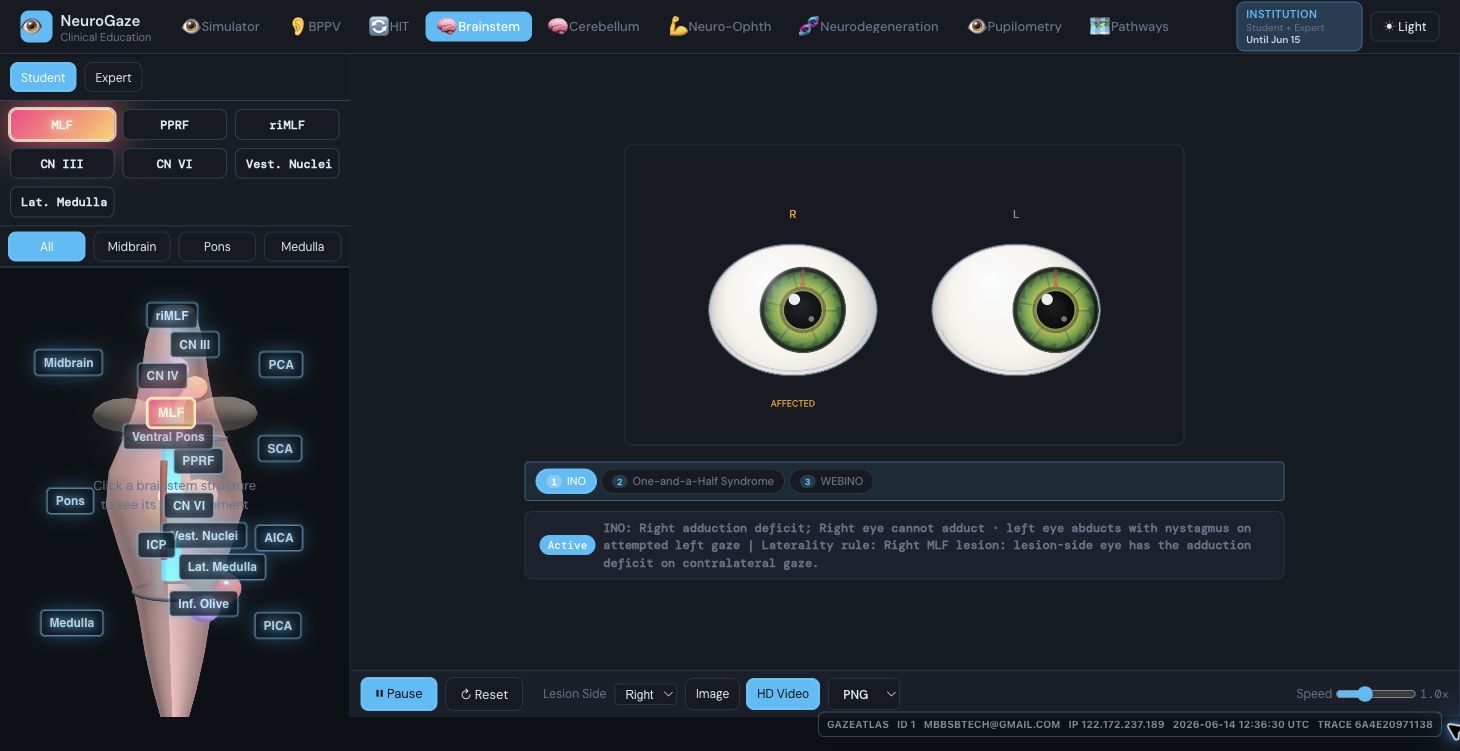
Task: Reset the simulation
Action: (484, 694)
